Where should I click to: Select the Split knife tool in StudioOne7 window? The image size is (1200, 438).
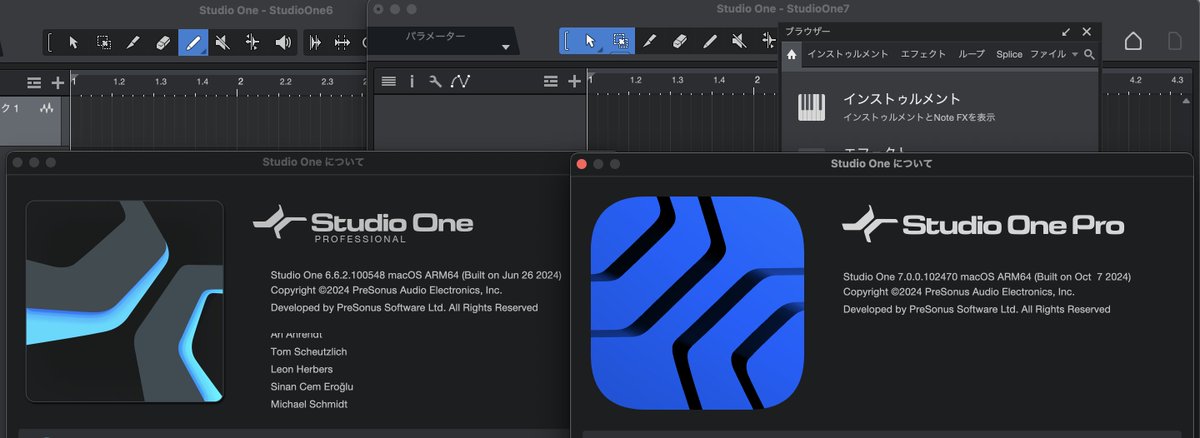point(650,41)
